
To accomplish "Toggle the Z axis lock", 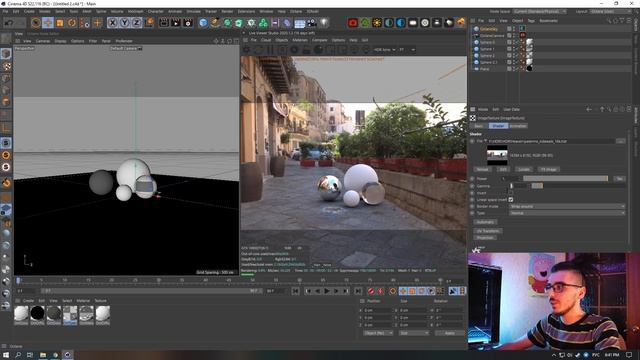I will pyautogui.click(x=136, y=23).
